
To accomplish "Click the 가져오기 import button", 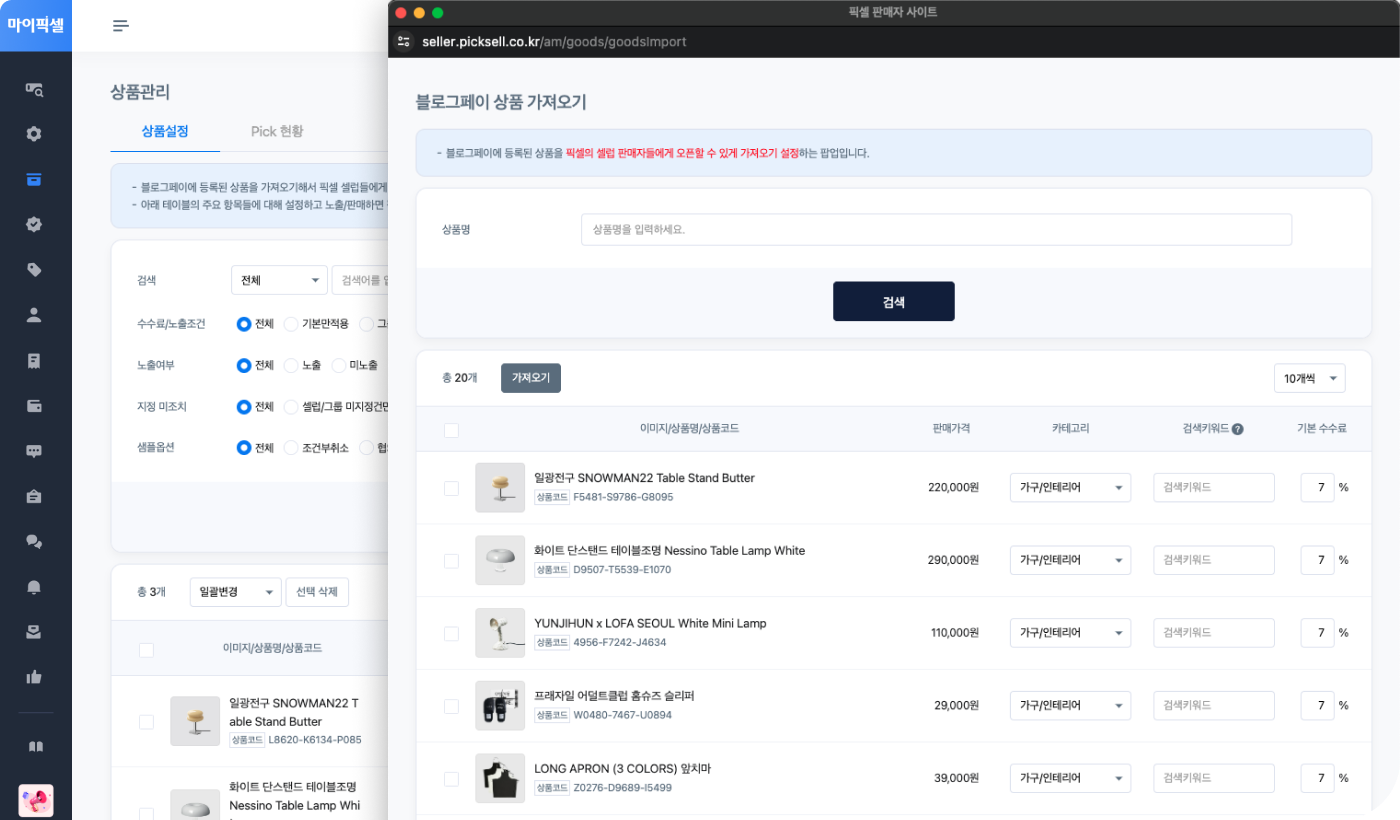I will [x=530, y=378].
